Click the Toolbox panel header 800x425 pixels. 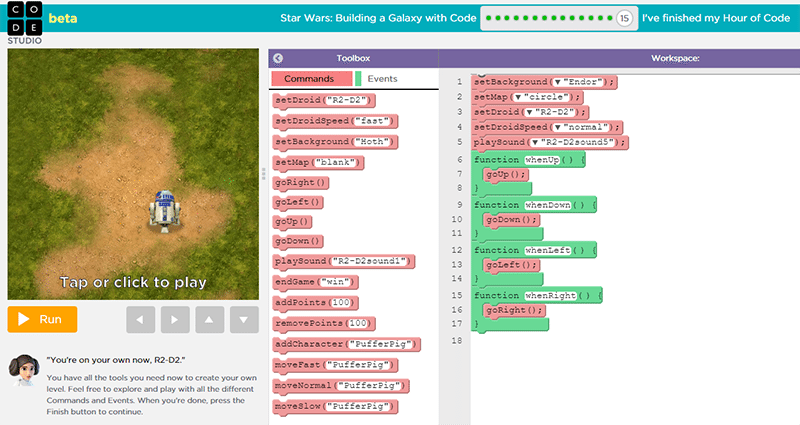pos(353,58)
